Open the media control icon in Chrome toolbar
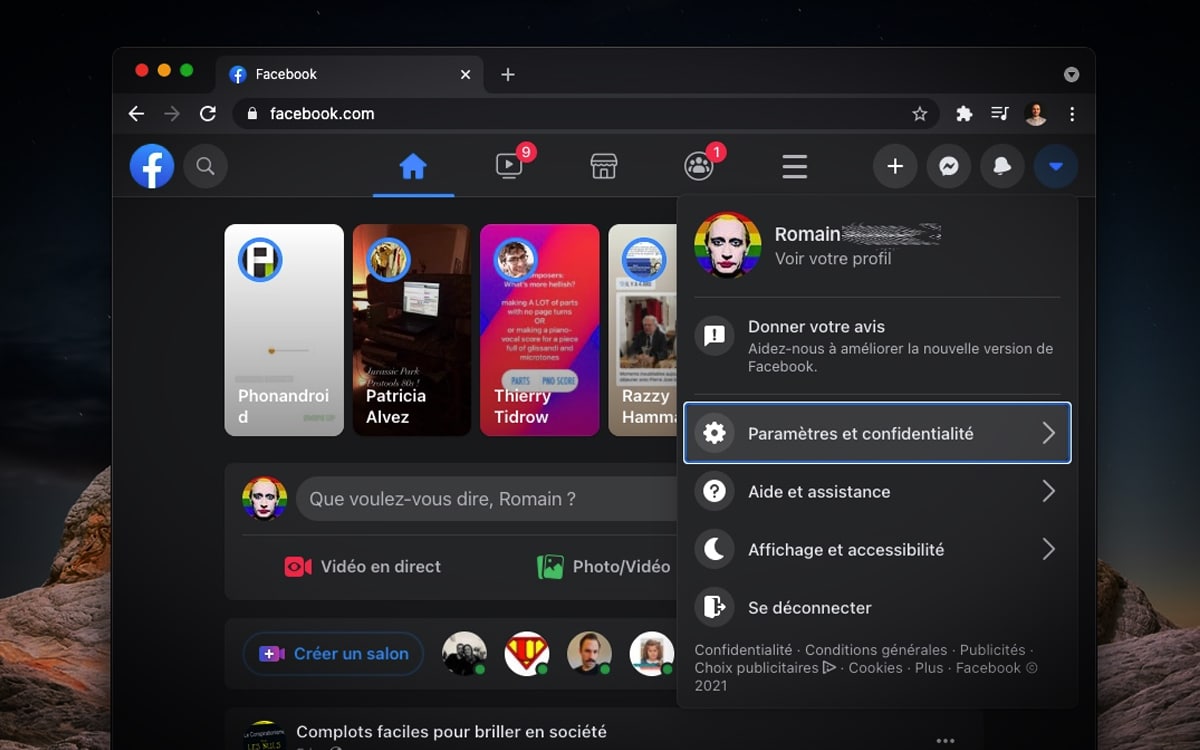Viewport: 1200px width, 750px height. click(x=999, y=114)
